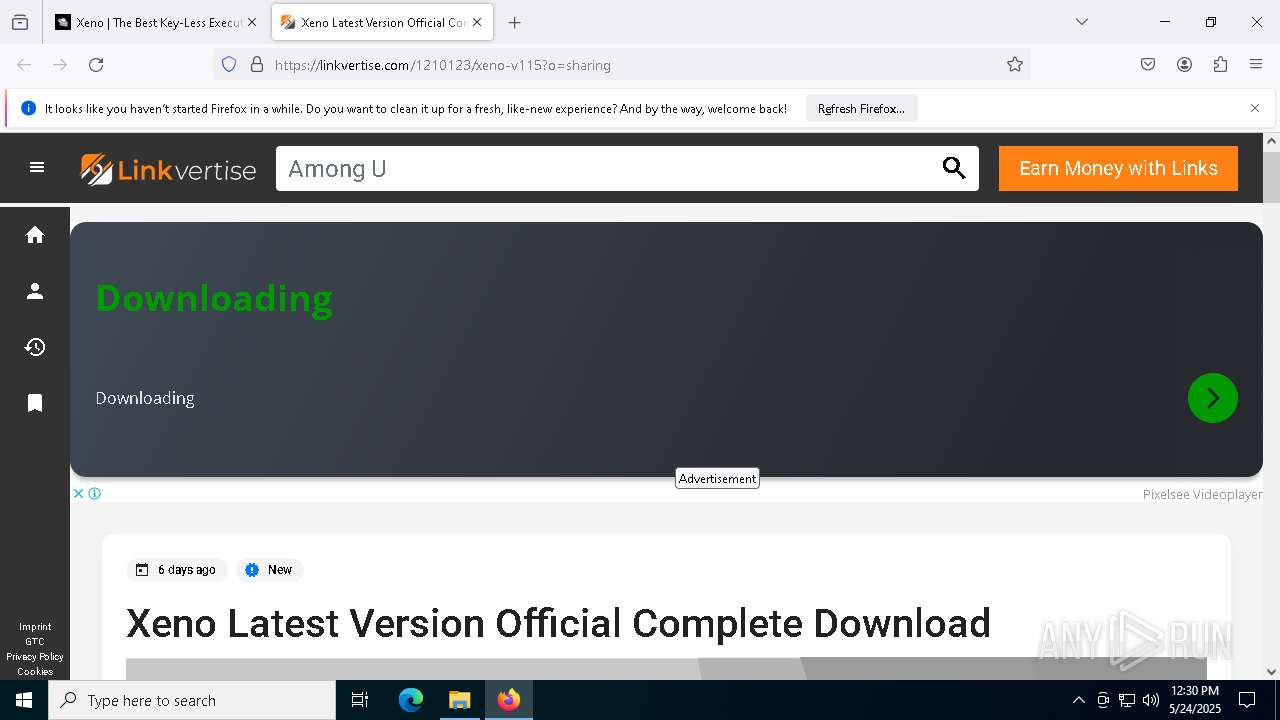Click the search magnifier icon
This screenshot has width=1280, height=720.
(954, 168)
